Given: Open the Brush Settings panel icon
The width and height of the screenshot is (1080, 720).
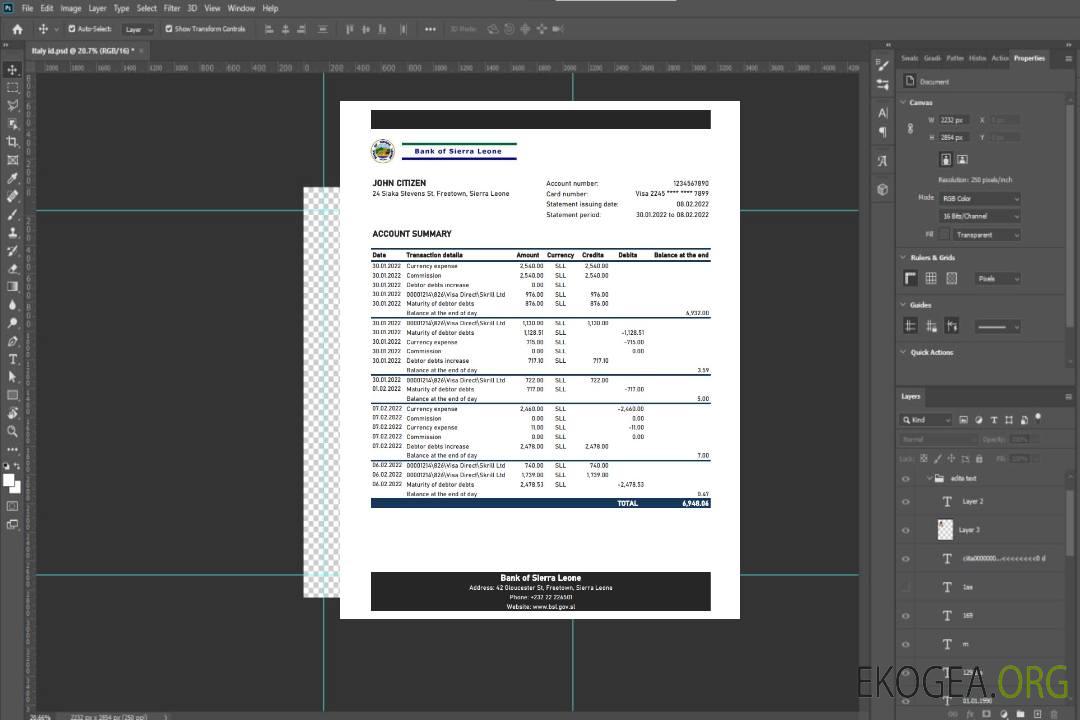Looking at the screenshot, I should pos(883,65).
